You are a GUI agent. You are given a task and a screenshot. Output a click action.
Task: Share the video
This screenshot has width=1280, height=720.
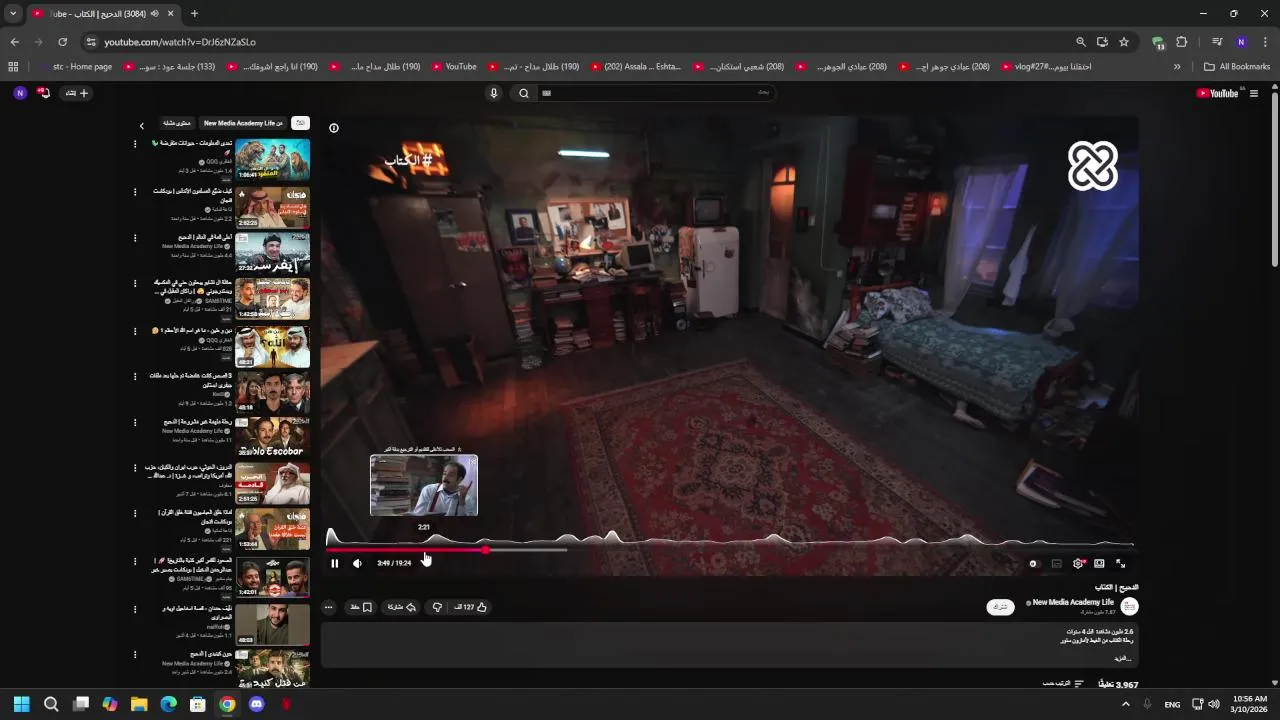(x=402, y=607)
